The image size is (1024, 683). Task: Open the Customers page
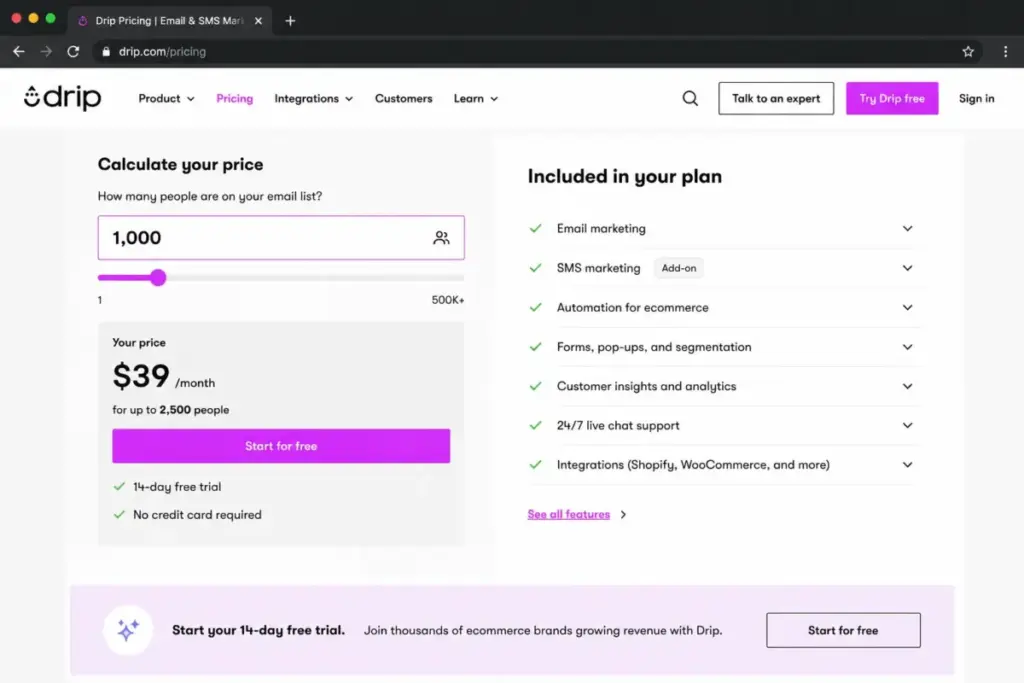(404, 99)
